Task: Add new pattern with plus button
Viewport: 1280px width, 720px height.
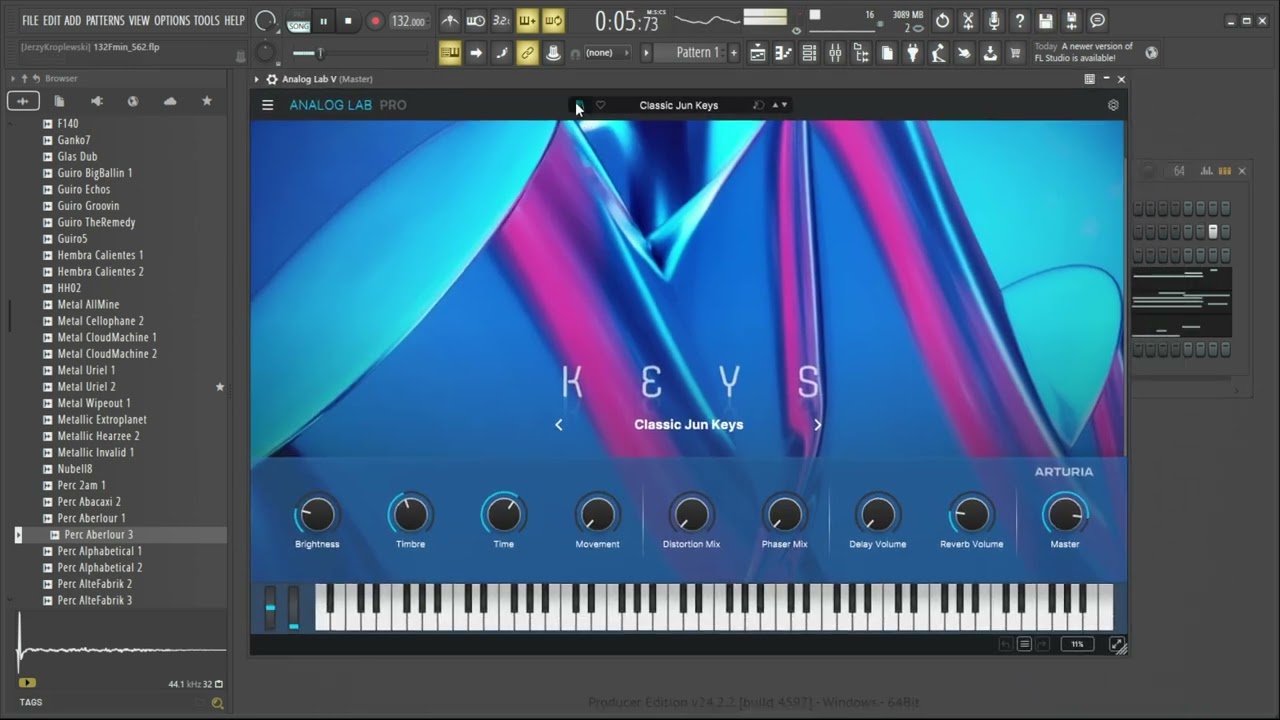Action: [x=734, y=53]
